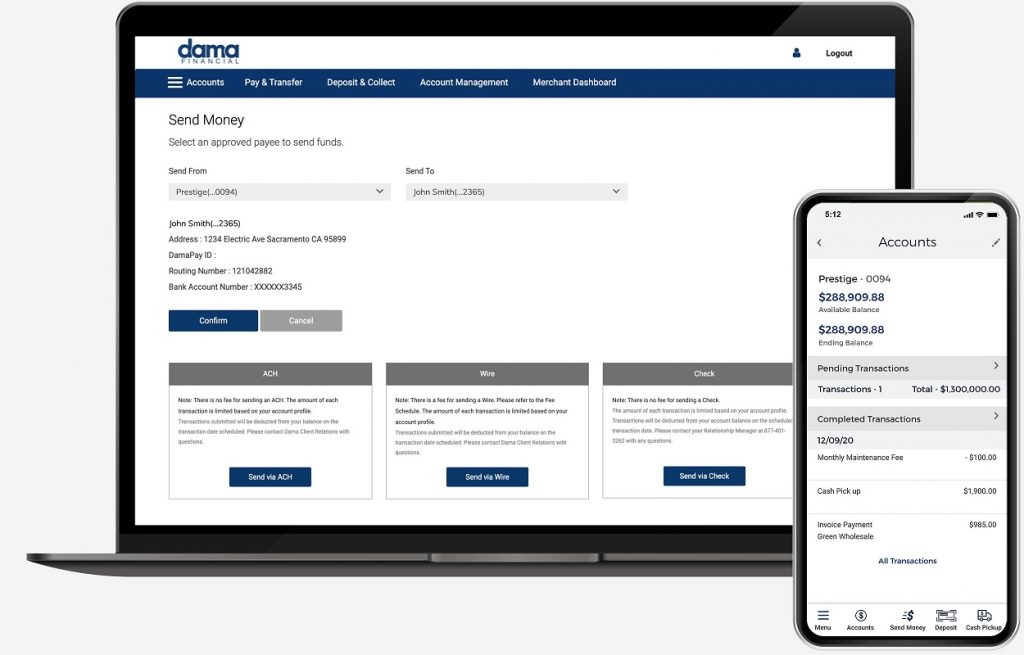Click the Send via Wire button
1024x655 pixels.
[487, 477]
